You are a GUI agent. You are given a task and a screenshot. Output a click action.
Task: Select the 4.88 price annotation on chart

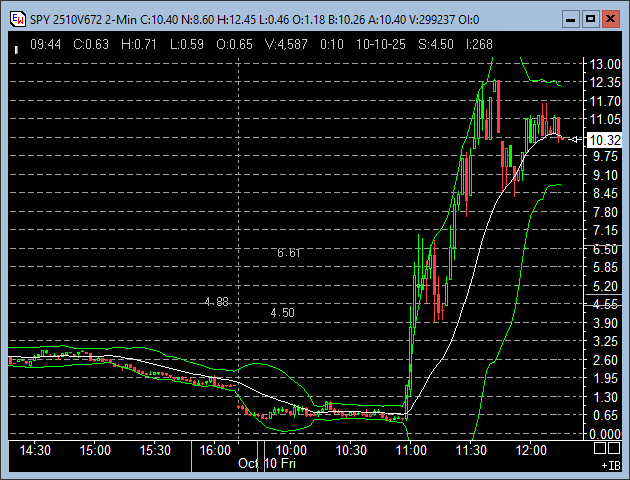(216, 302)
